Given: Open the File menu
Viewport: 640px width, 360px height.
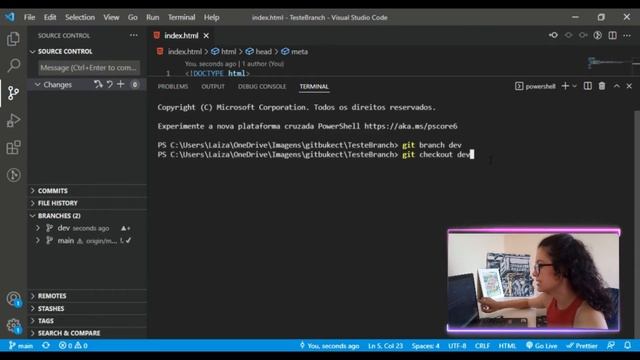Looking at the screenshot, I should point(29,17).
